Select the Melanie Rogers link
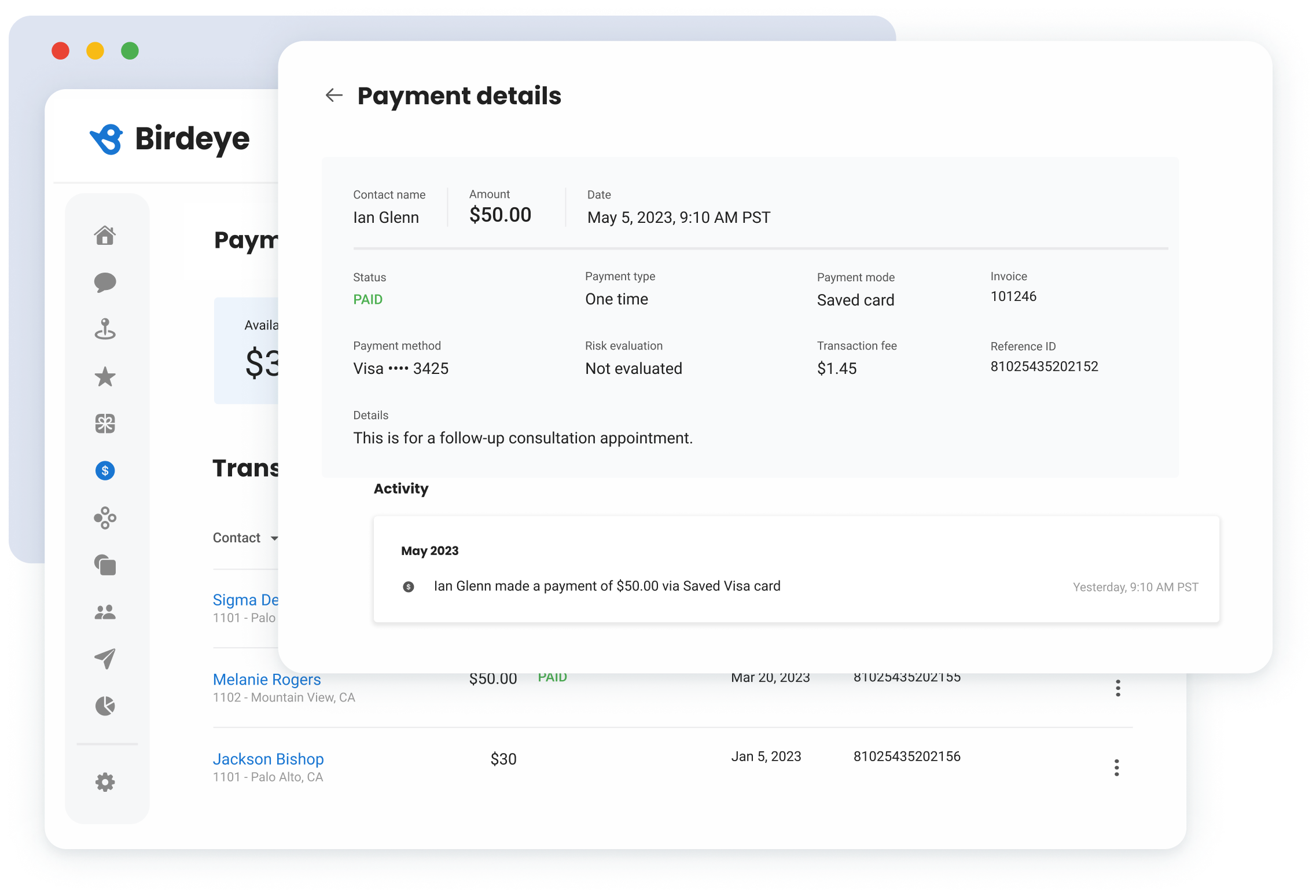 point(267,679)
